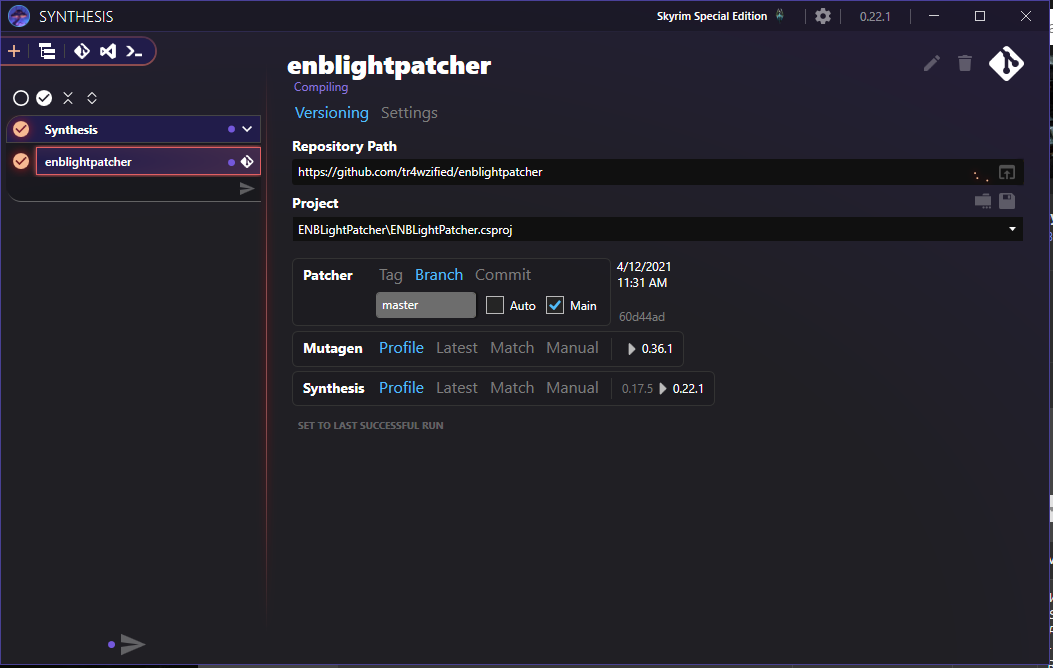
Task: Click the Synthesis 0.17.5 version text
Action: (637, 389)
